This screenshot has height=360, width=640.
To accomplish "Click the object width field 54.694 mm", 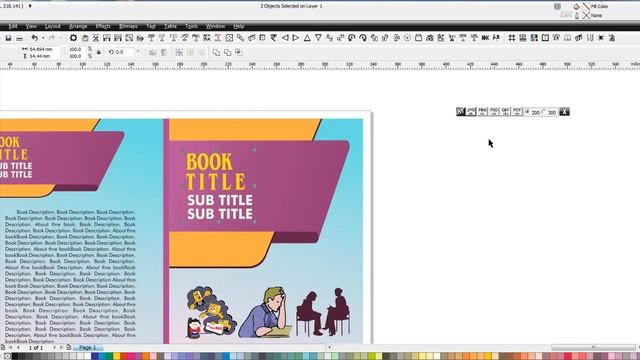I will tap(43, 49).
